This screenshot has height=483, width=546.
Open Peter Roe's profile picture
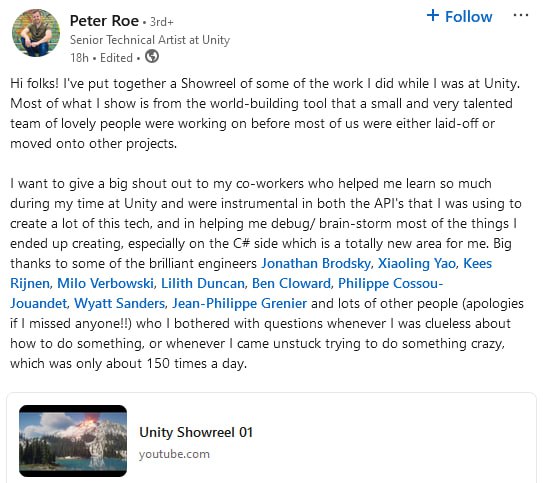(x=36, y=33)
